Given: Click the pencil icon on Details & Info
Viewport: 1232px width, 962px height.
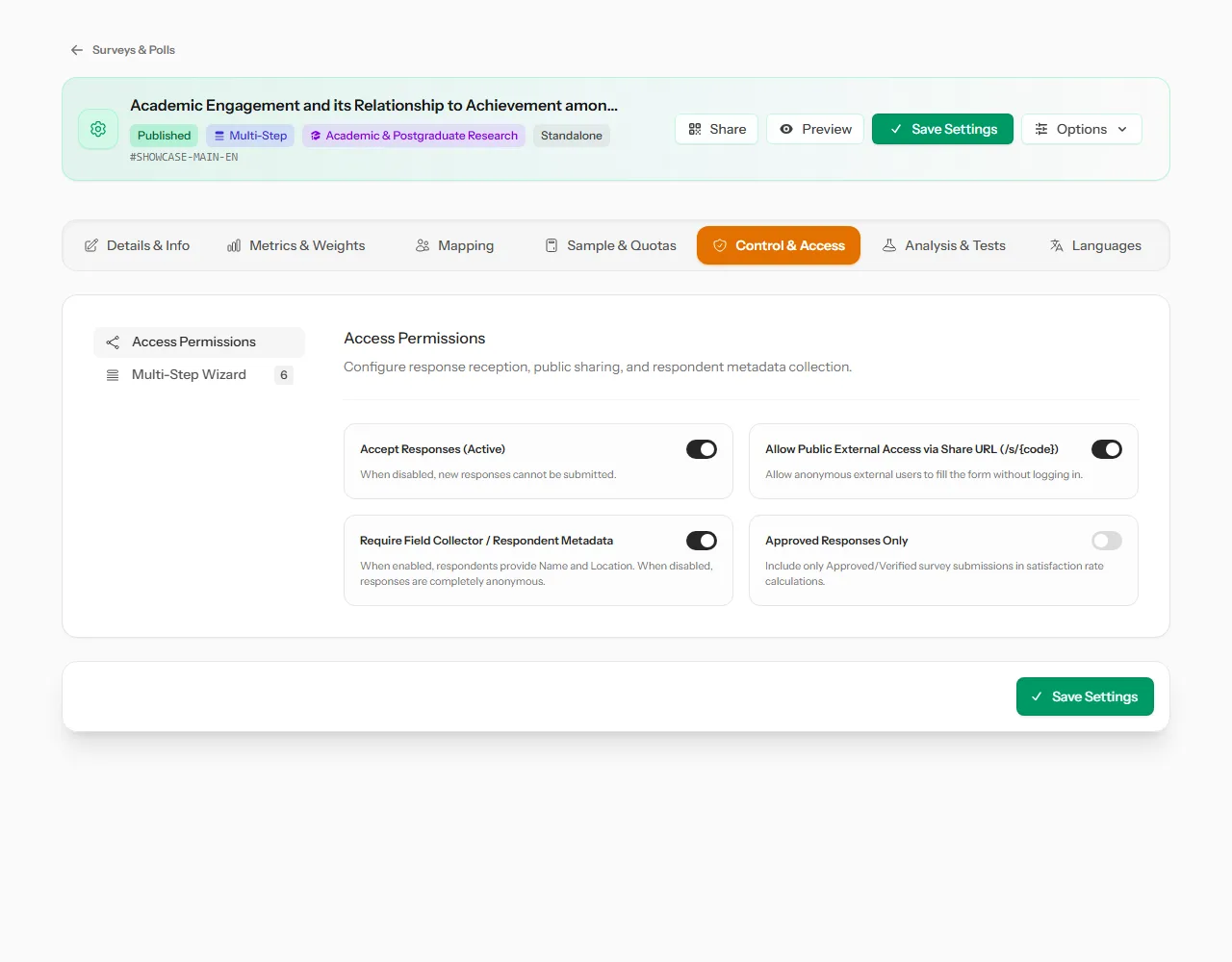Looking at the screenshot, I should pyautogui.click(x=91, y=245).
